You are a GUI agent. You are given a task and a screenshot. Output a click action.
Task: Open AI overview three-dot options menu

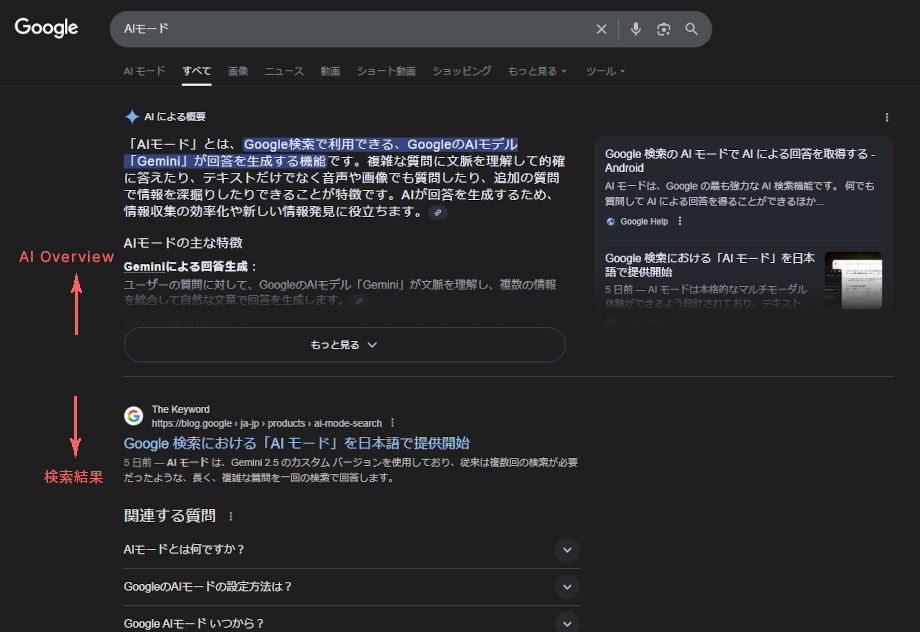[886, 117]
